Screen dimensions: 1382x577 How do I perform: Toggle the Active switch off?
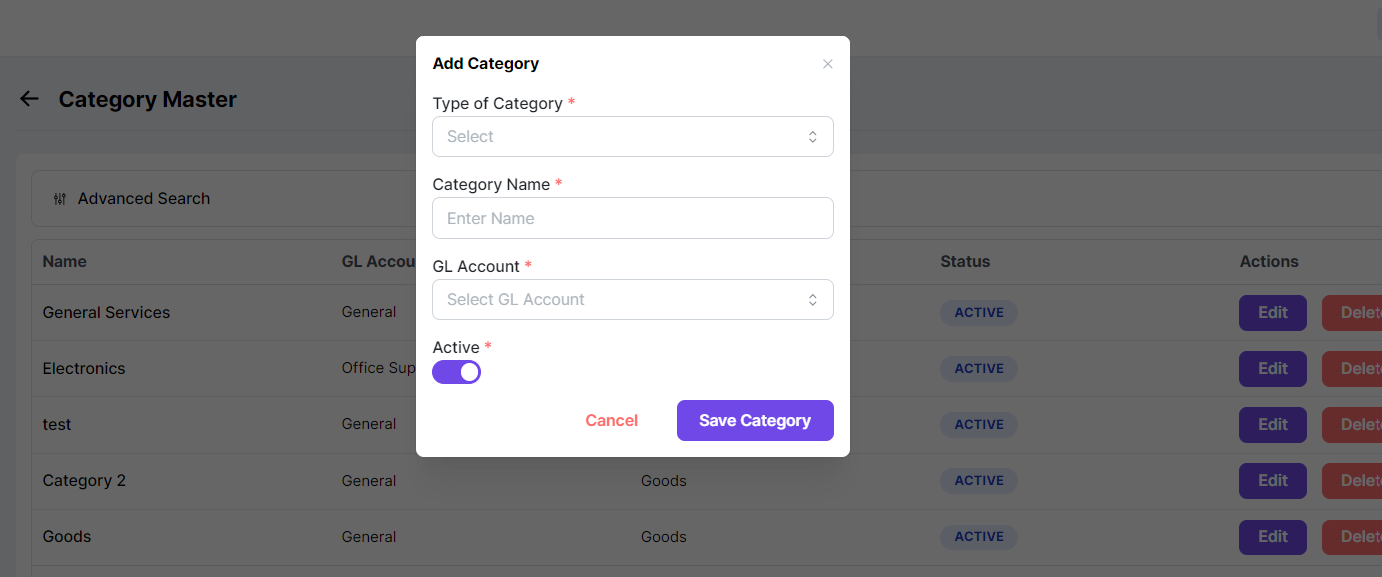coord(457,372)
